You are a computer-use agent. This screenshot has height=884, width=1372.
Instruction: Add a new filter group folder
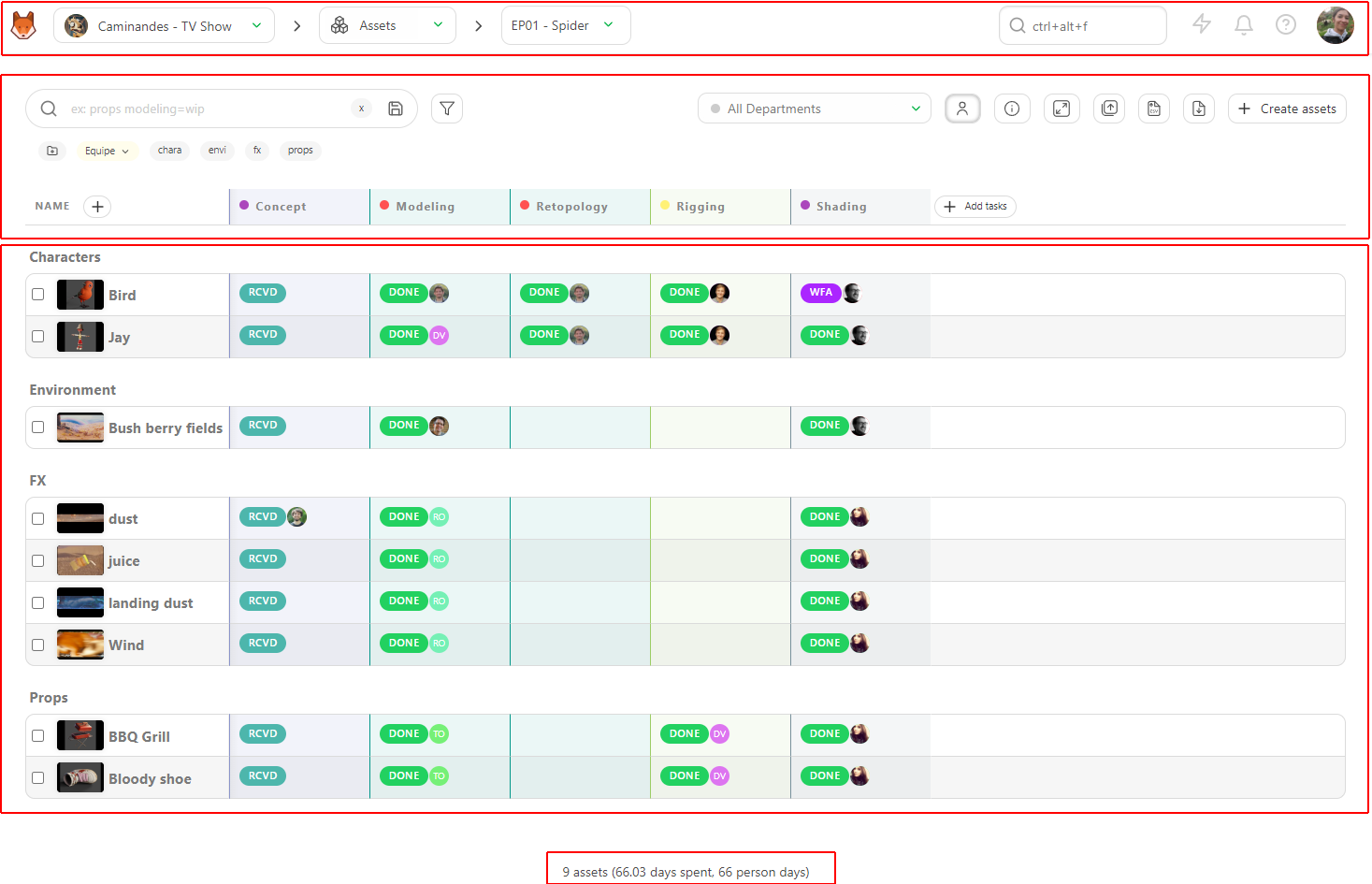tap(52, 151)
